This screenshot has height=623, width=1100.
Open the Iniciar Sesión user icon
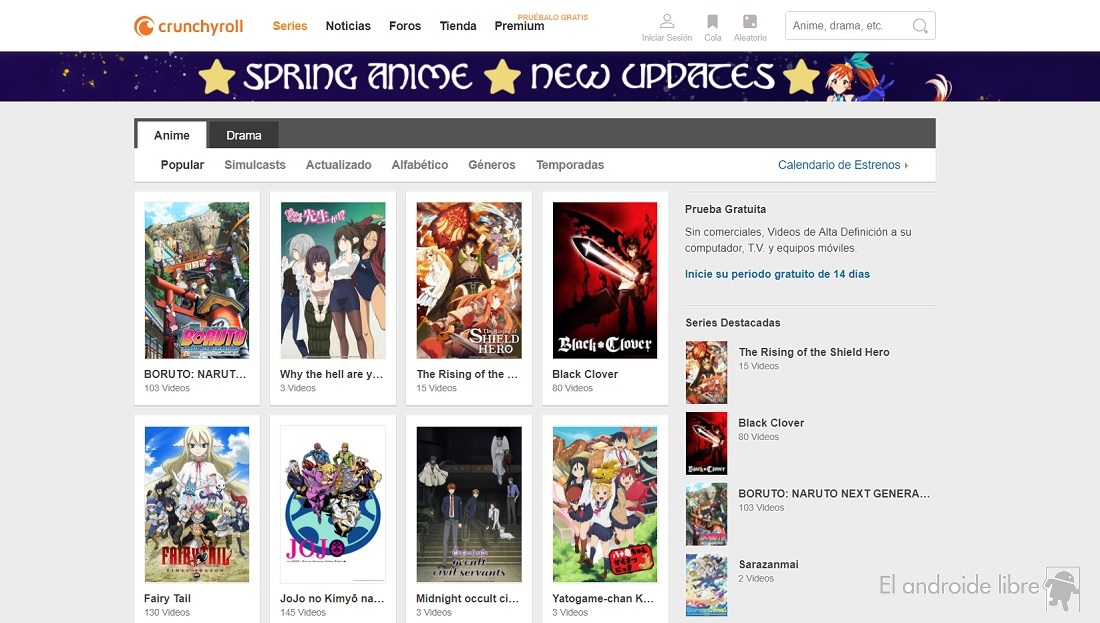666,22
